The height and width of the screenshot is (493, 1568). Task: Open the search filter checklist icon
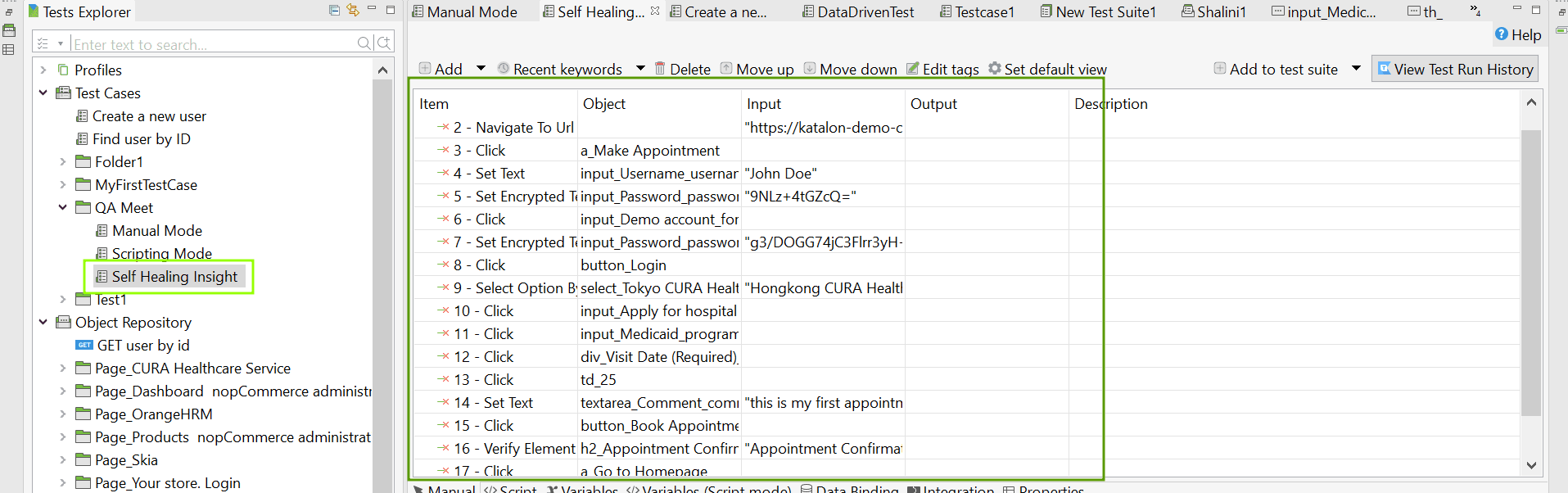point(43,43)
